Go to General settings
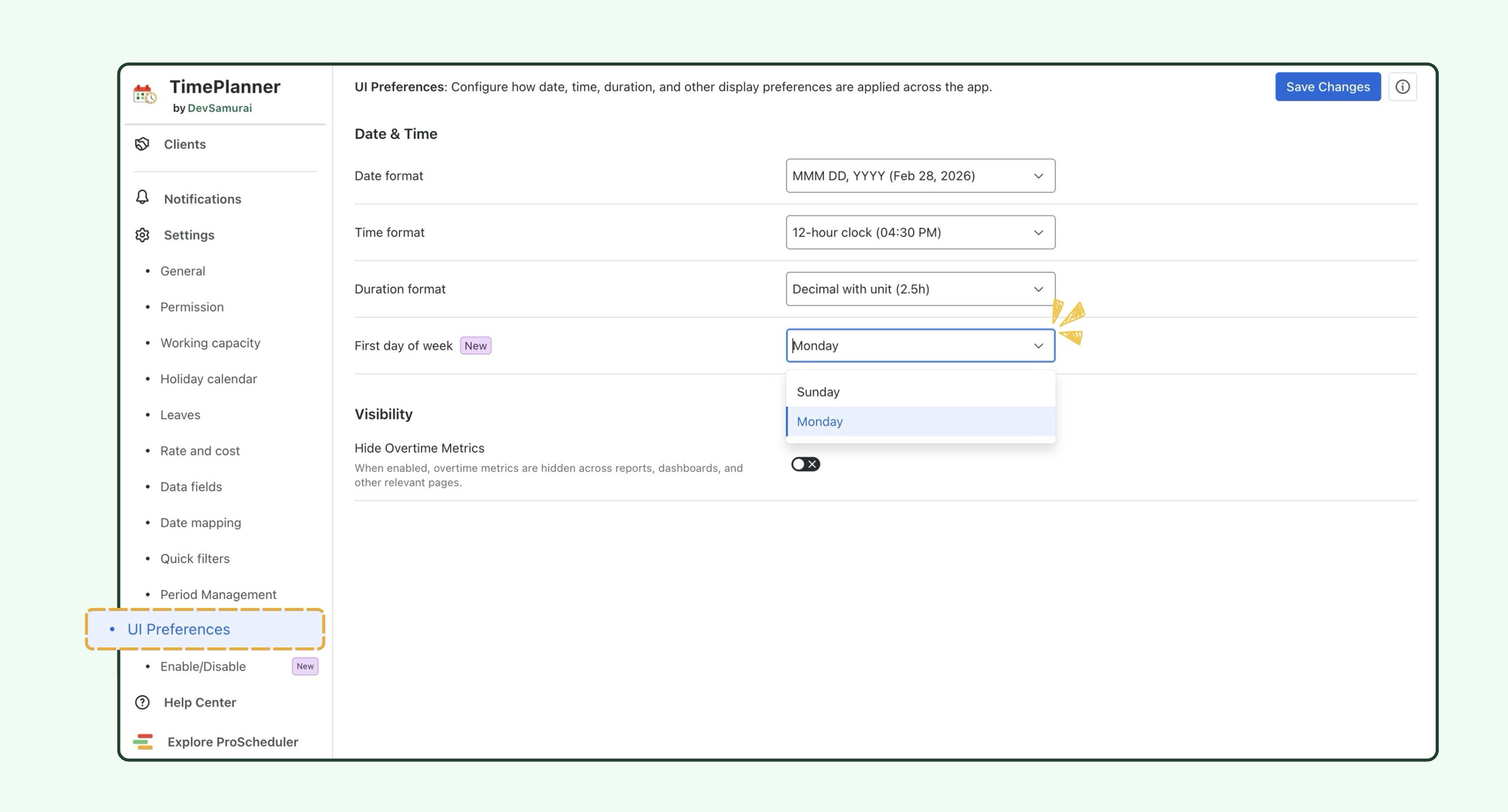The width and height of the screenshot is (1508, 812). point(183,271)
